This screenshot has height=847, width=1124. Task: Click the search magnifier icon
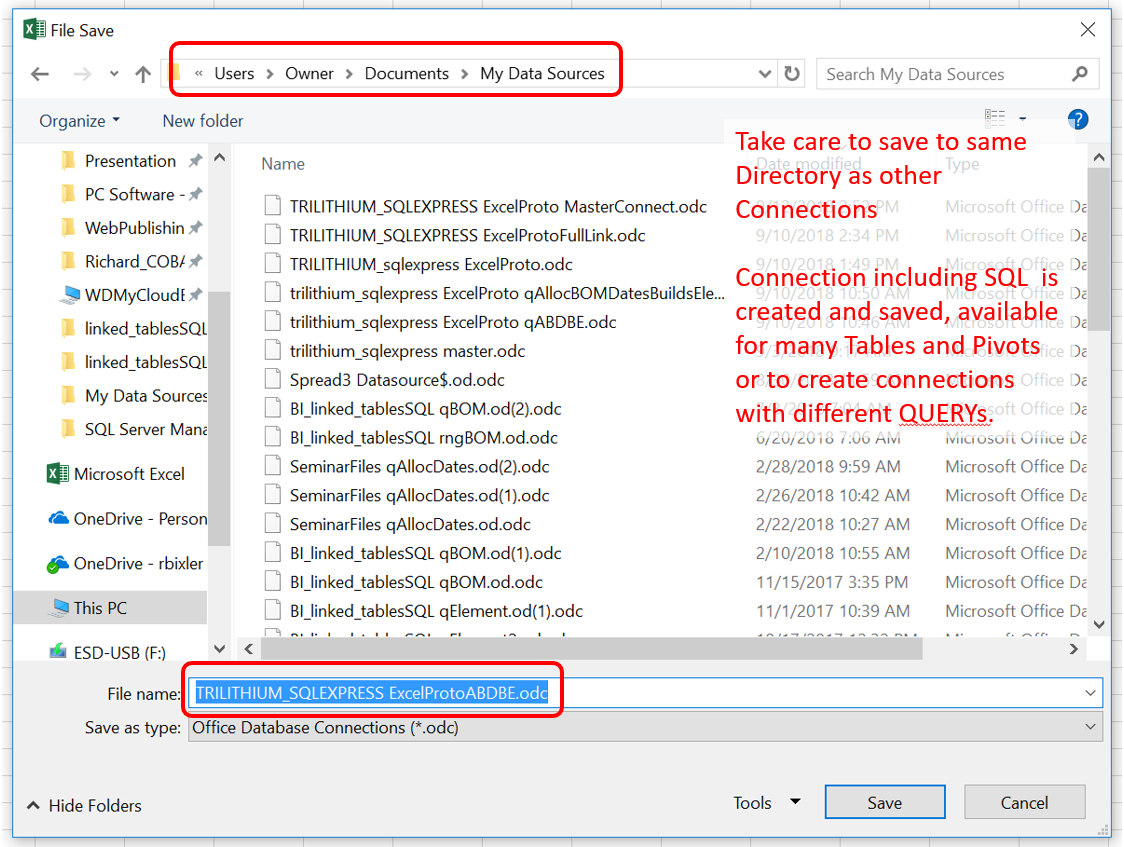(x=1080, y=74)
